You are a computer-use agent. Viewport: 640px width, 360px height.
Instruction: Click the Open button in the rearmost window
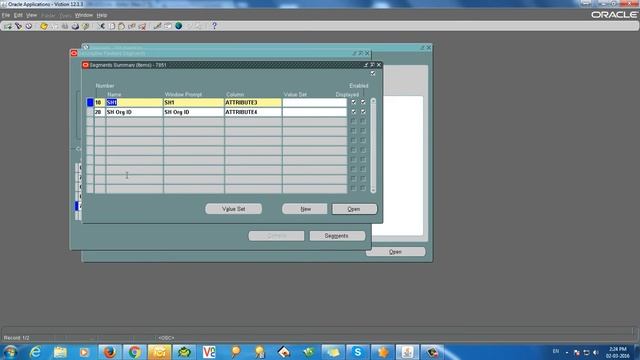[396, 252]
